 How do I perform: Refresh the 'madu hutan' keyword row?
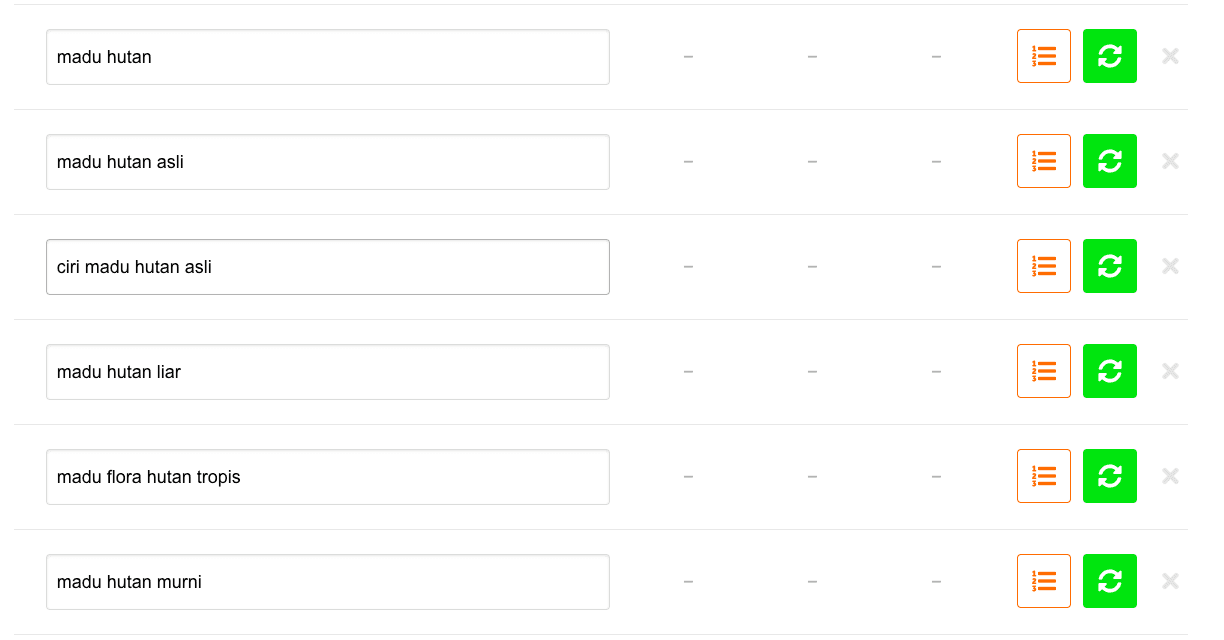pos(1109,56)
